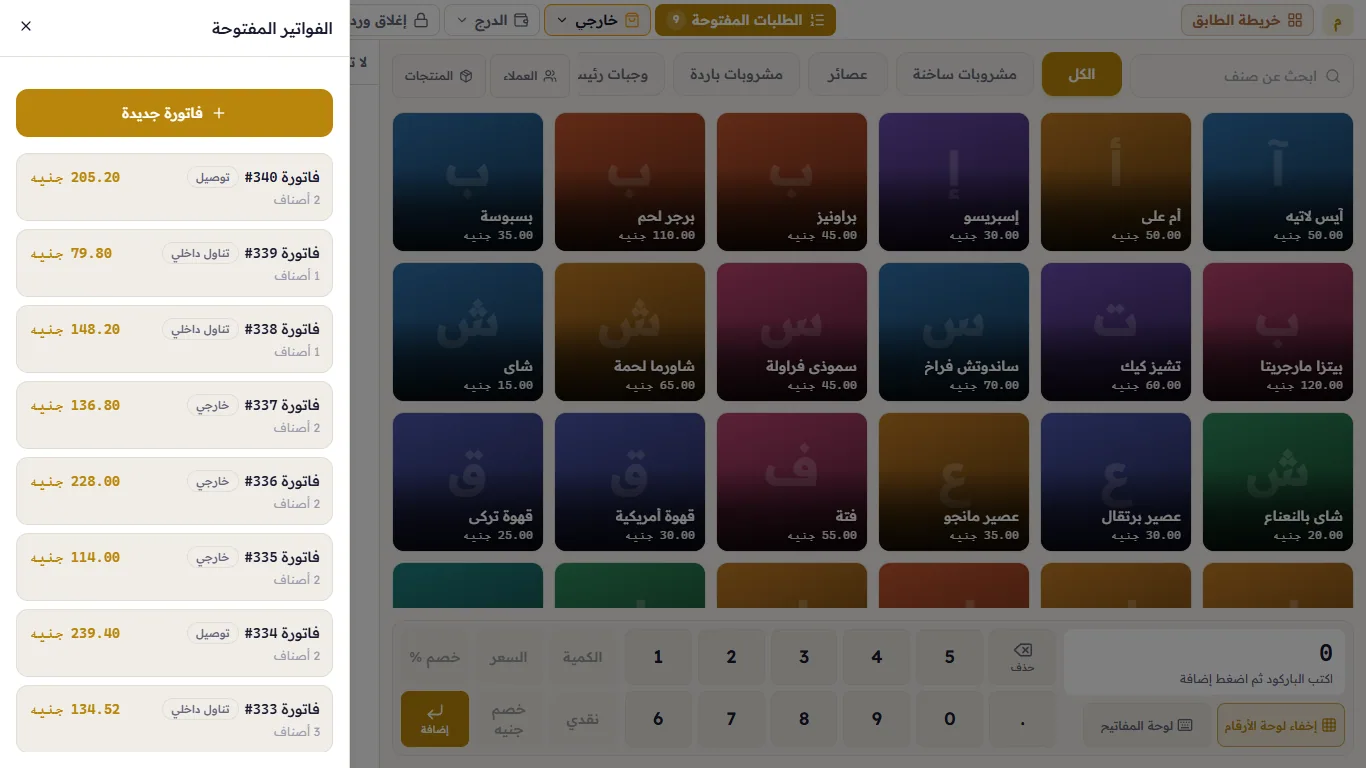The image size is (1366, 768).
Task: Expand the خارجي order type dropdown
Action: coord(597,20)
